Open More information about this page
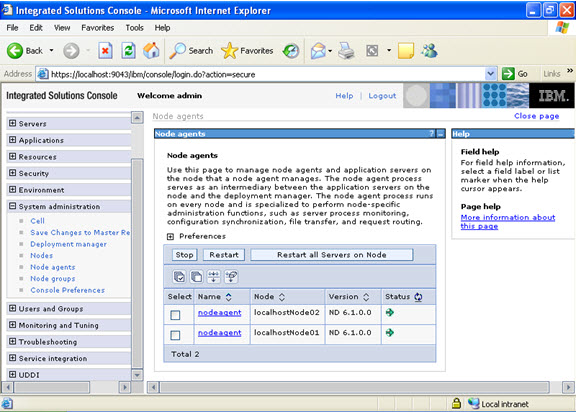577x412 pixels. (508, 222)
